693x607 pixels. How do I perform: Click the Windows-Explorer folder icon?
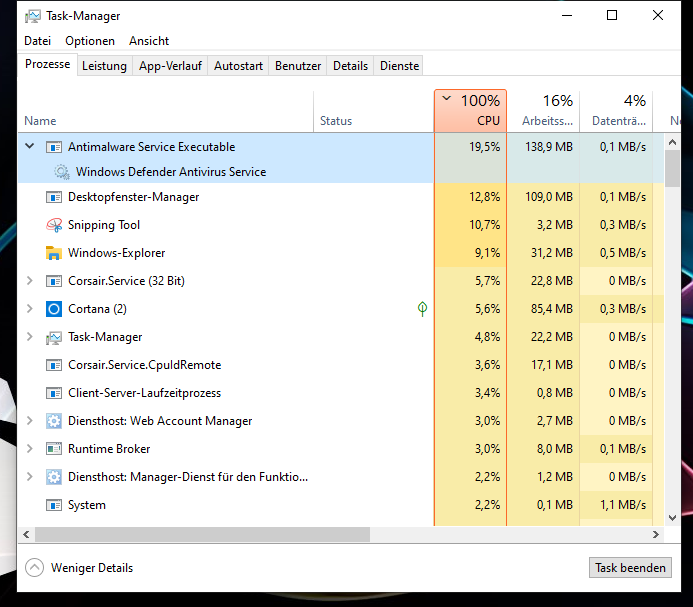(54, 253)
